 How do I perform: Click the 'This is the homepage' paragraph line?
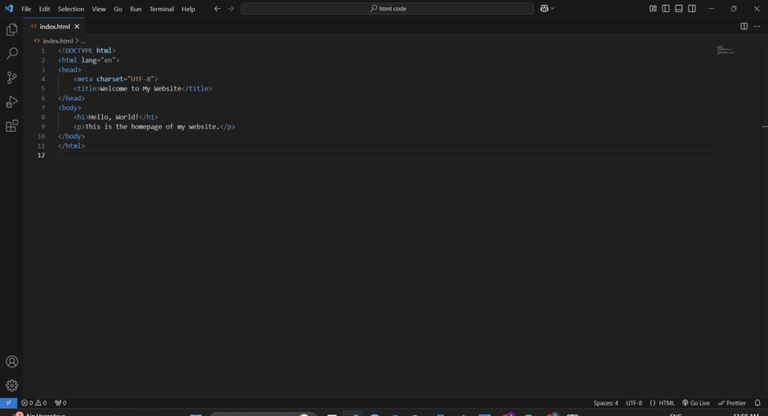154,126
